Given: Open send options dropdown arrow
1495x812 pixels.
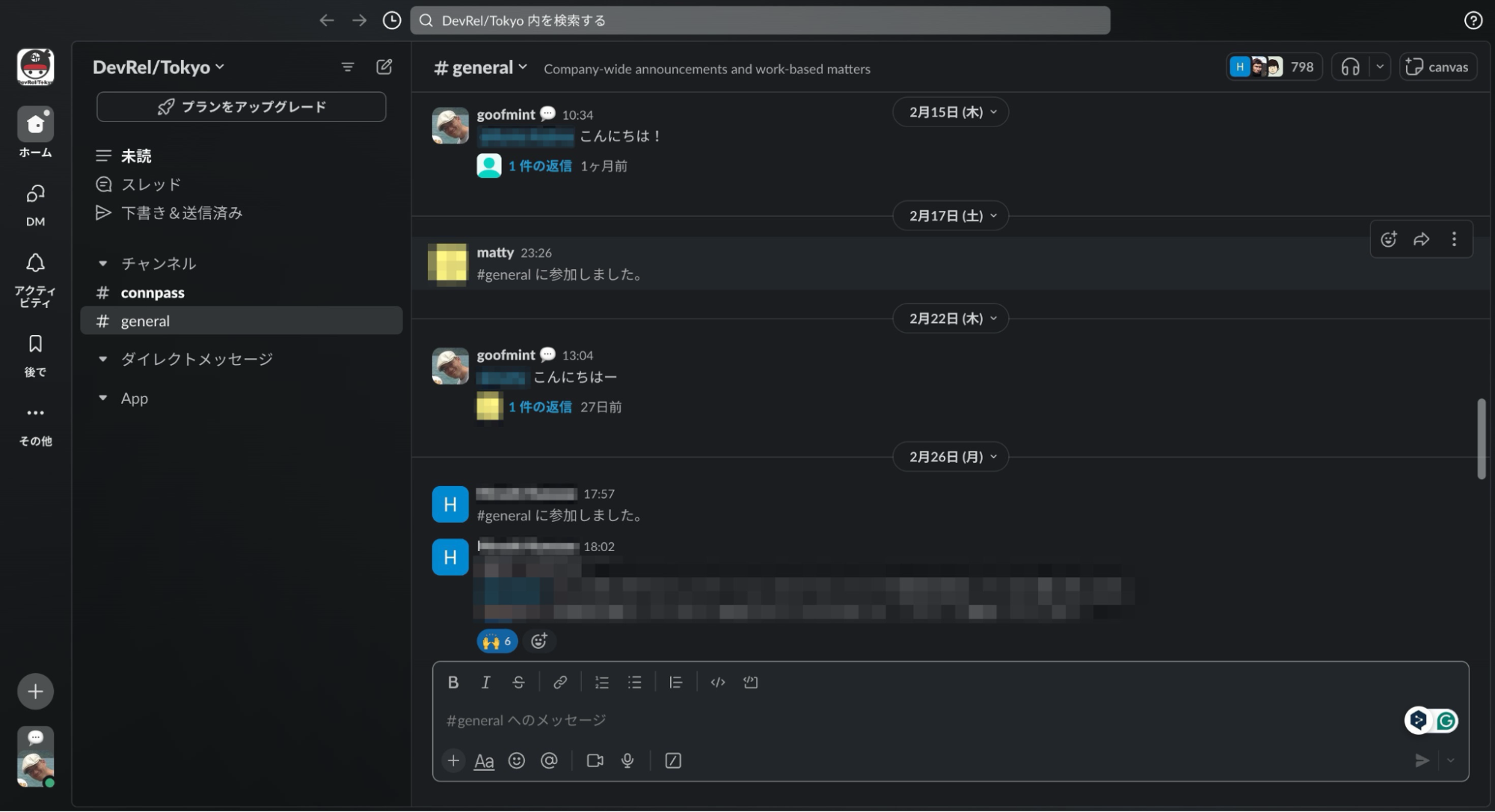Looking at the screenshot, I should point(1451,761).
